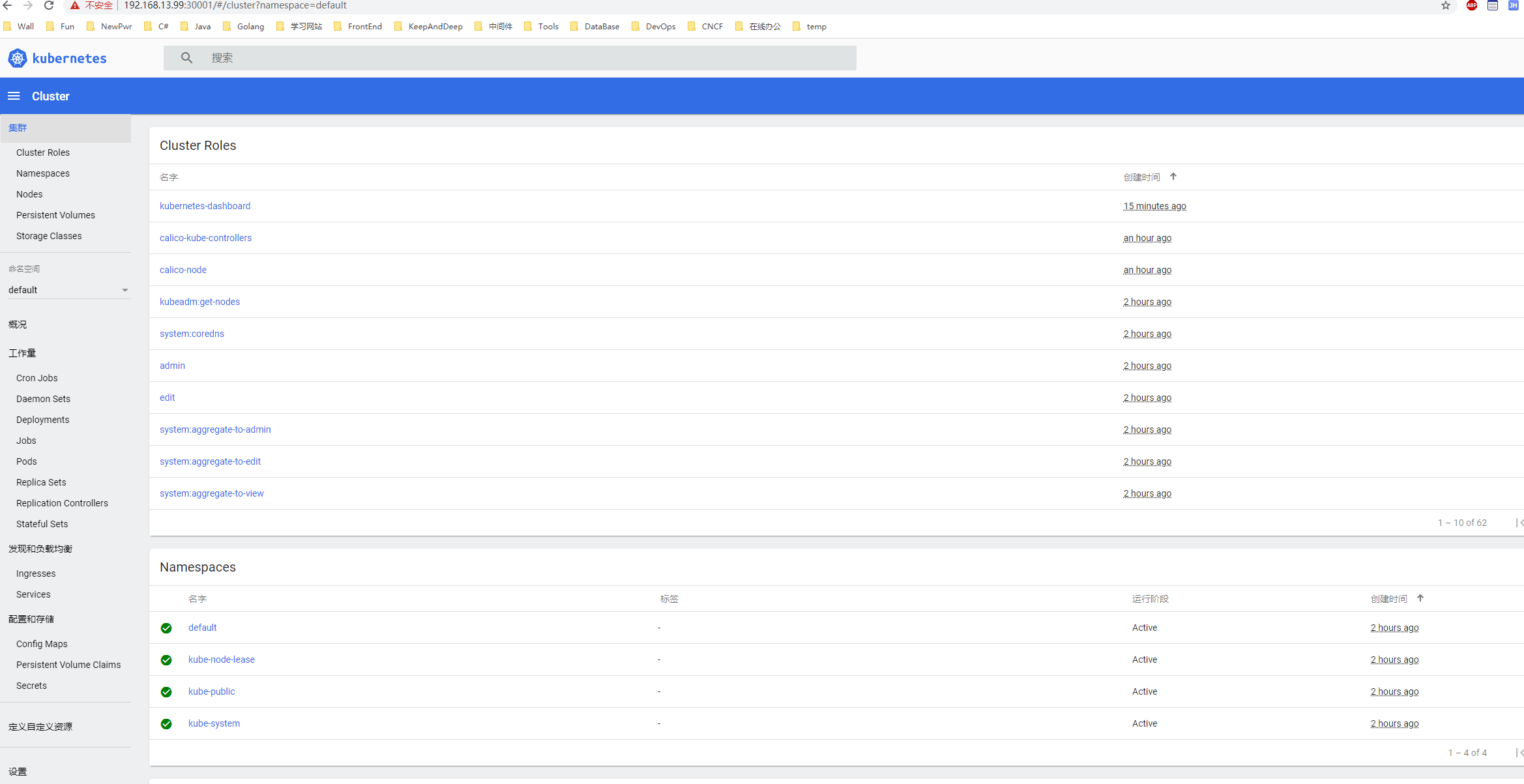The image size is (1524, 784).
Task: Open the default namespace dropdown
Action: point(68,290)
